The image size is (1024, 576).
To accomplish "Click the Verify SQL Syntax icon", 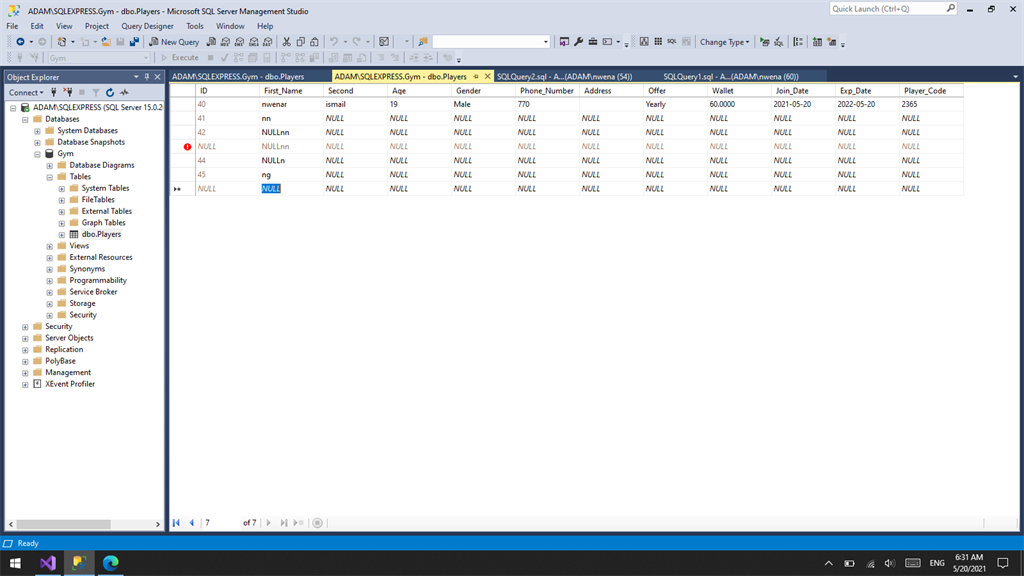I will point(779,42).
